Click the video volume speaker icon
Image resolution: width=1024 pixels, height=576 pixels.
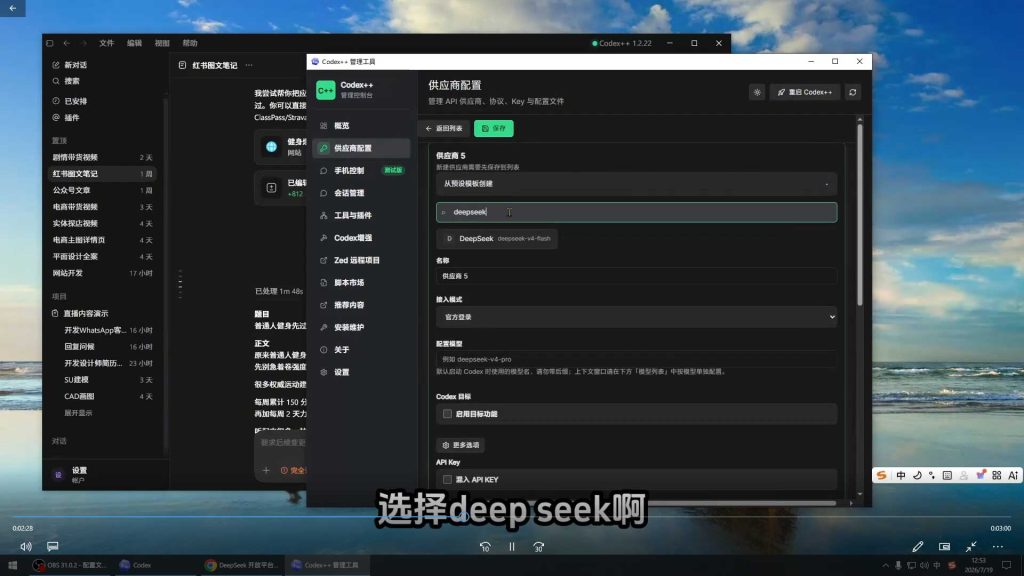(25, 547)
